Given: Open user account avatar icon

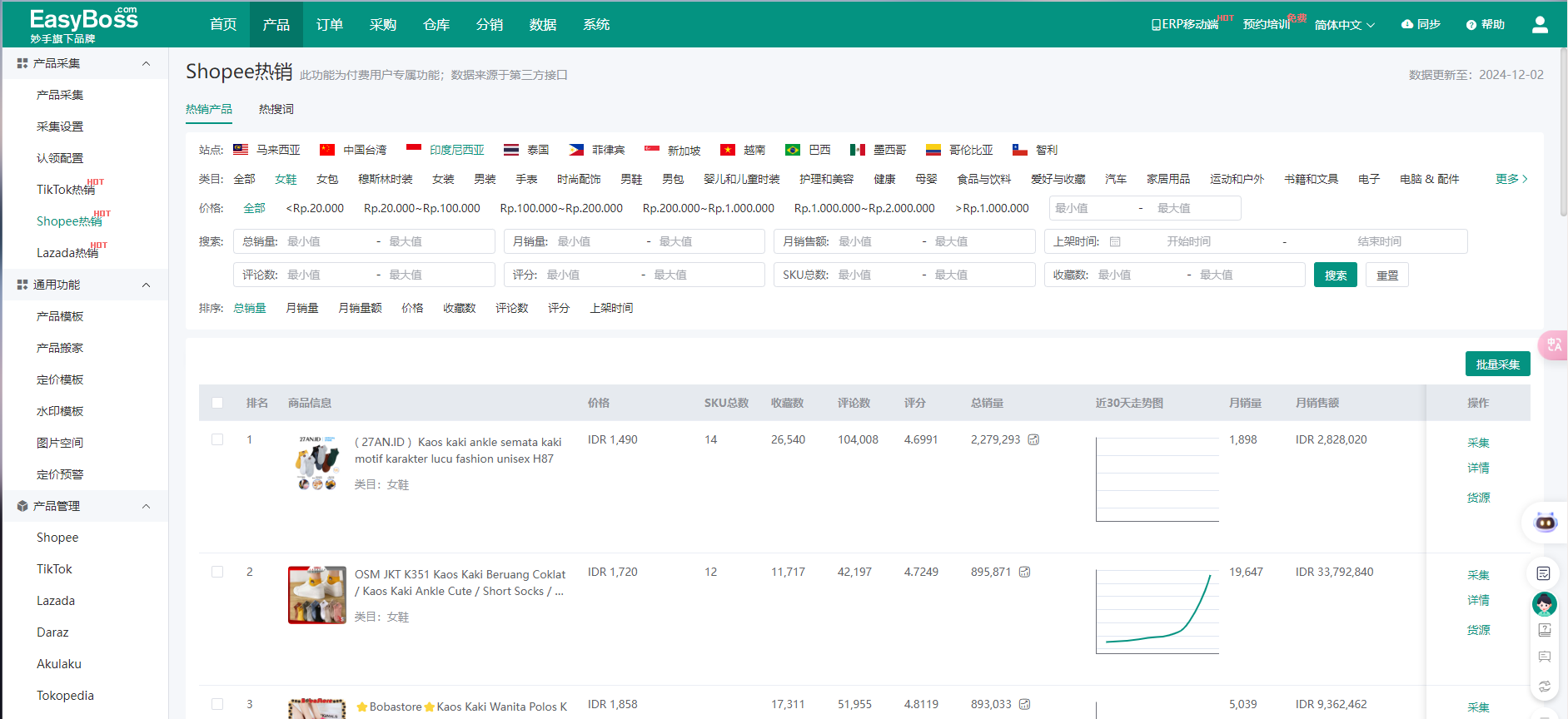Looking at the screenshot, I should pos(1540,25).
